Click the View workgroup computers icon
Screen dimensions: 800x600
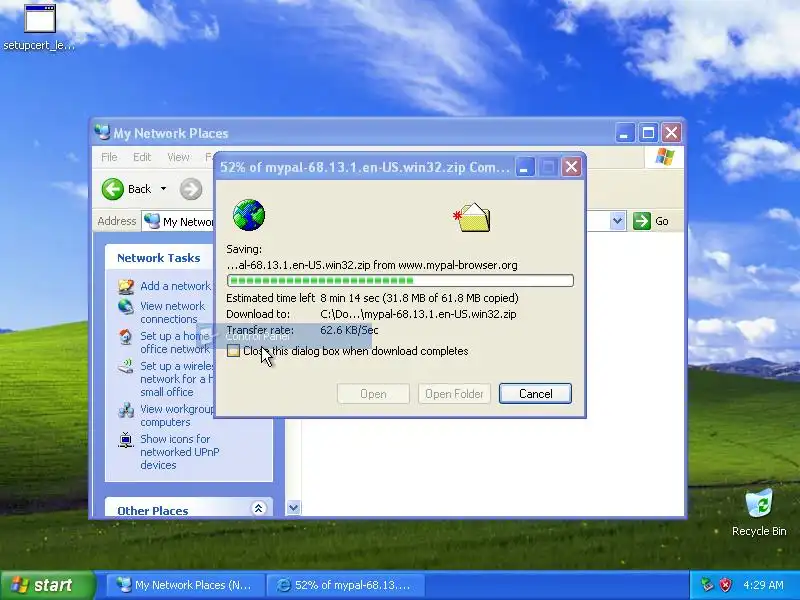(x=126, y=410)
